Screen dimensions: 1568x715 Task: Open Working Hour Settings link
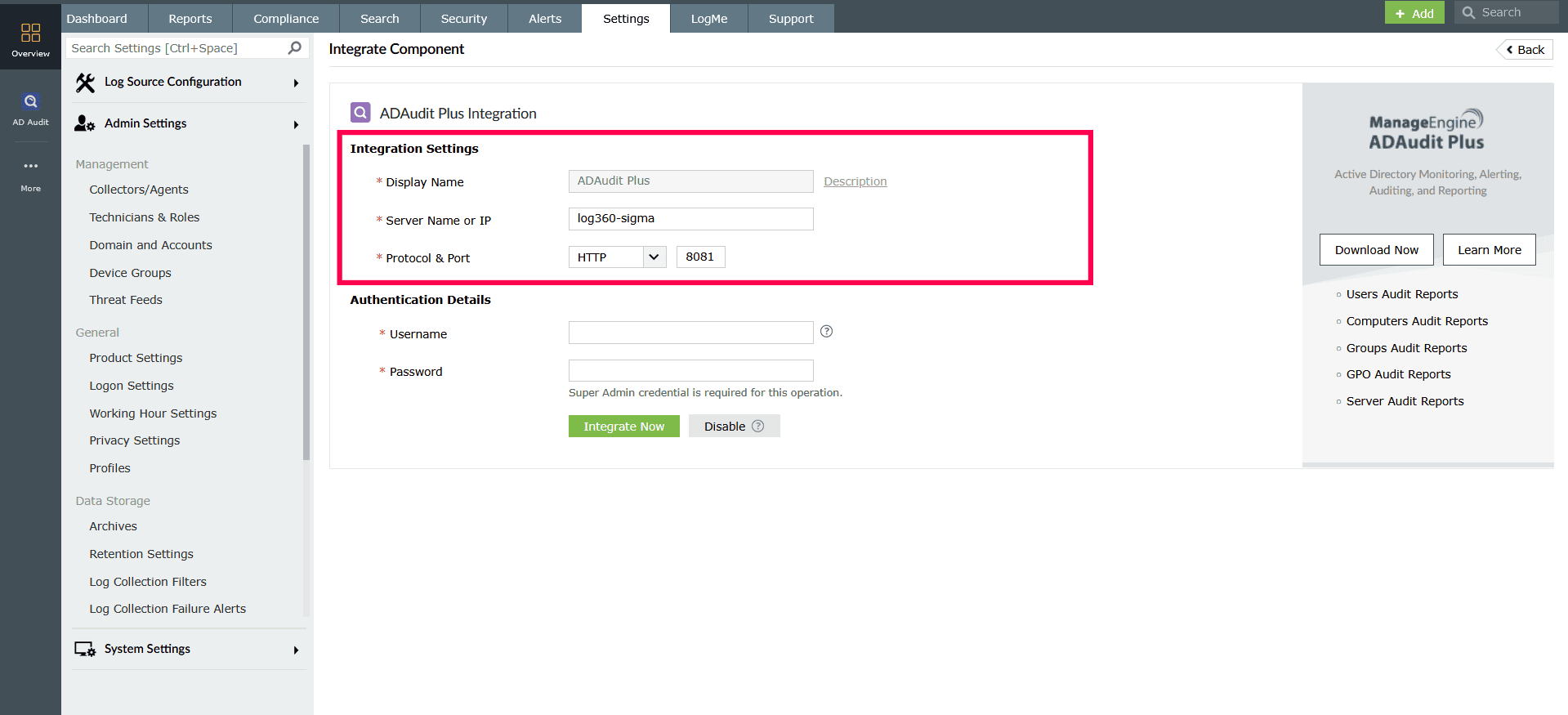click(x=153, y=413)
